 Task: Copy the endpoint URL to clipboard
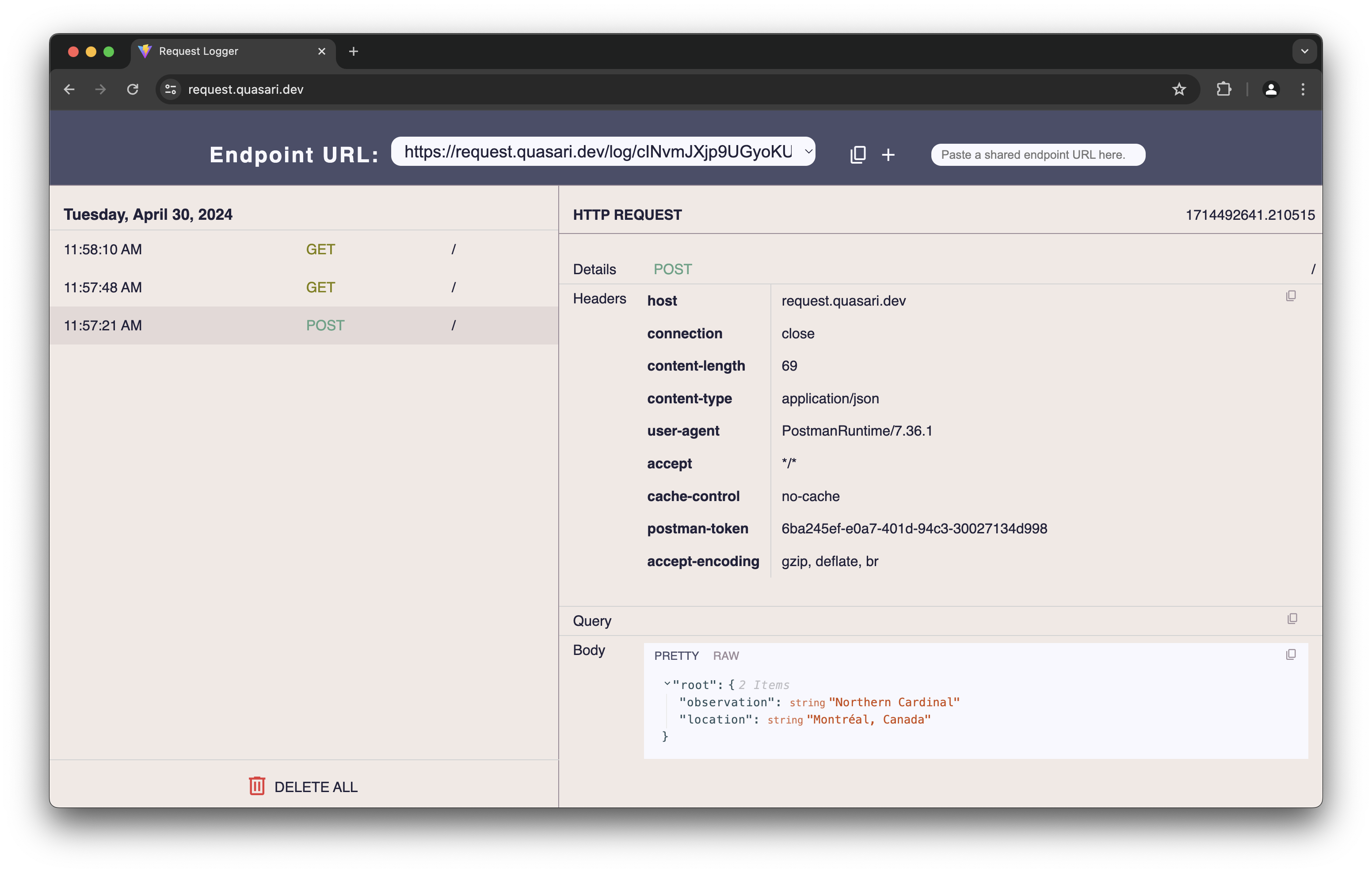click(x=857, y=154)
